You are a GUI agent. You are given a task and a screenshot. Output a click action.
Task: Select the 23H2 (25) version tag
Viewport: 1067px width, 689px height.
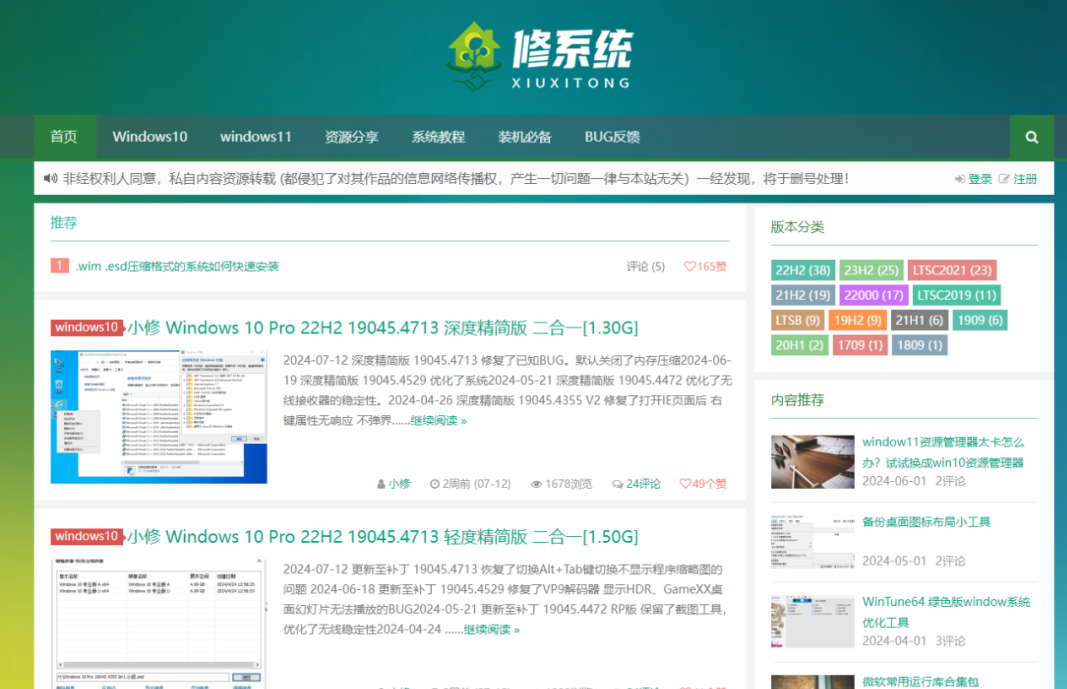click(871, 270)
